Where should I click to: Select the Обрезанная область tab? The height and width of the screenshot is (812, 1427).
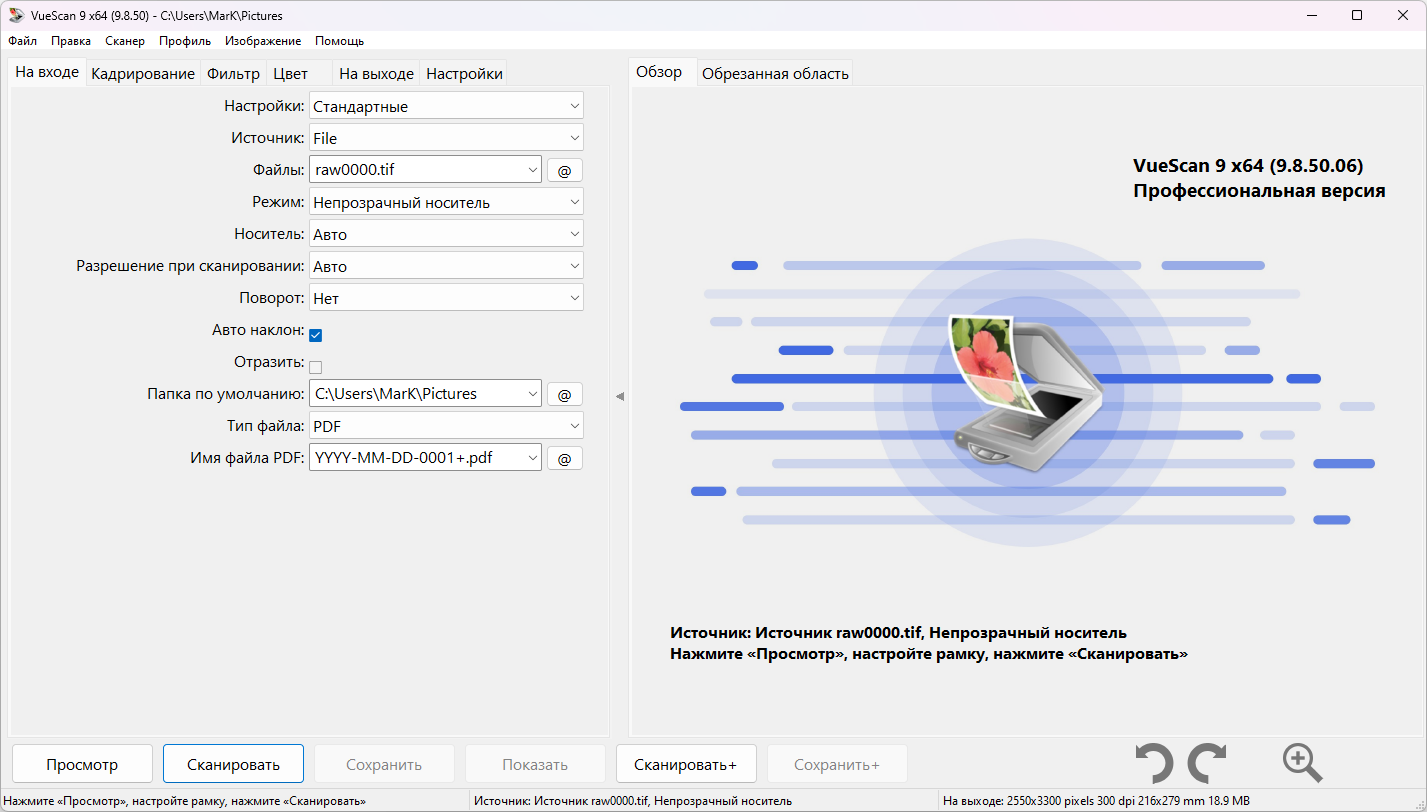(775, 73)
